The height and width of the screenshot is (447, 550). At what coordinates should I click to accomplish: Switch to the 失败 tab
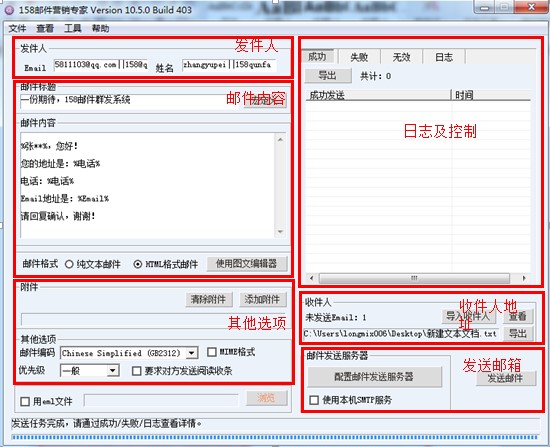pos(359,57)
